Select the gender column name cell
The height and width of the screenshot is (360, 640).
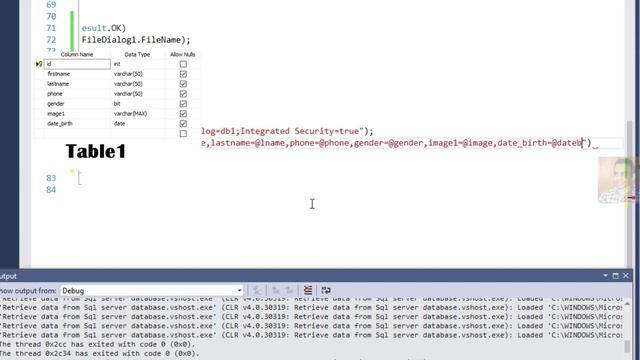(77, 104)
